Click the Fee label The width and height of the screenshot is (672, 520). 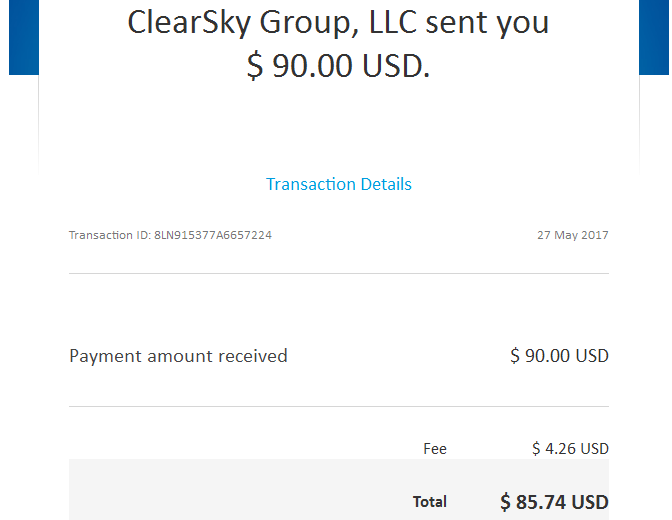435,449
